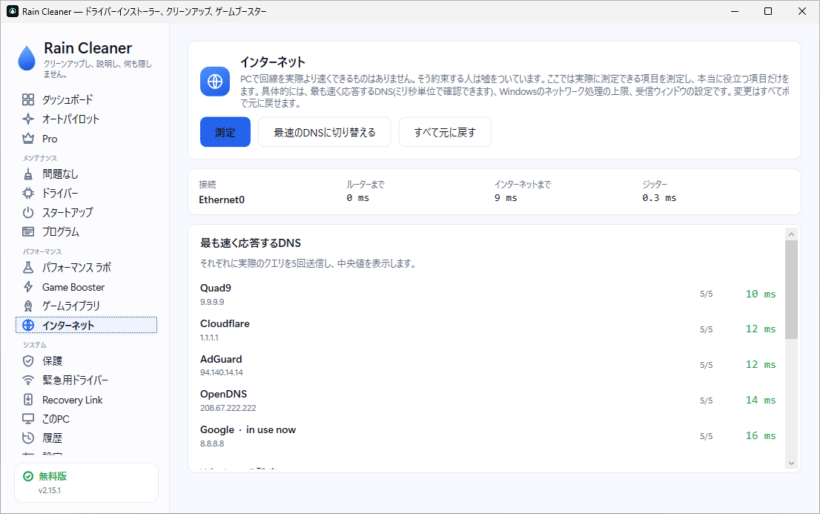The image size is (820, 514).
Task: Select the スタートアップ power icon
Action: pyautogui.click(x=28, y=212)
